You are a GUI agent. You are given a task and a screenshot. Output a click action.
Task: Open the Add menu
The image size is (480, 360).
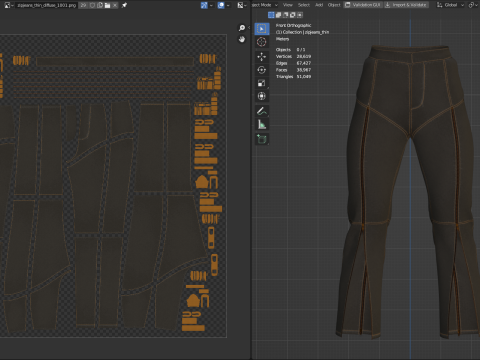coord(319,5)
